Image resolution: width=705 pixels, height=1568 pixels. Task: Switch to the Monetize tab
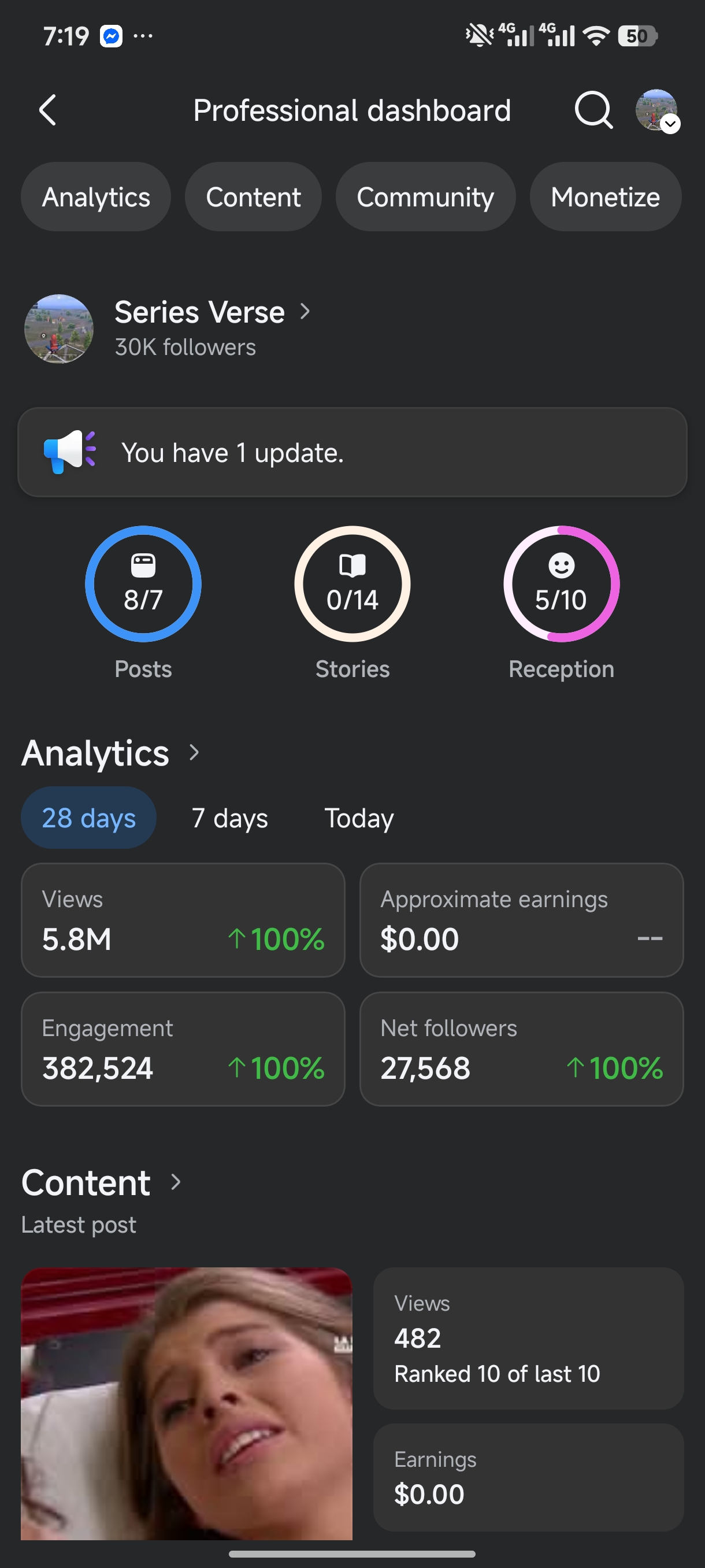[x=605, y=197]
